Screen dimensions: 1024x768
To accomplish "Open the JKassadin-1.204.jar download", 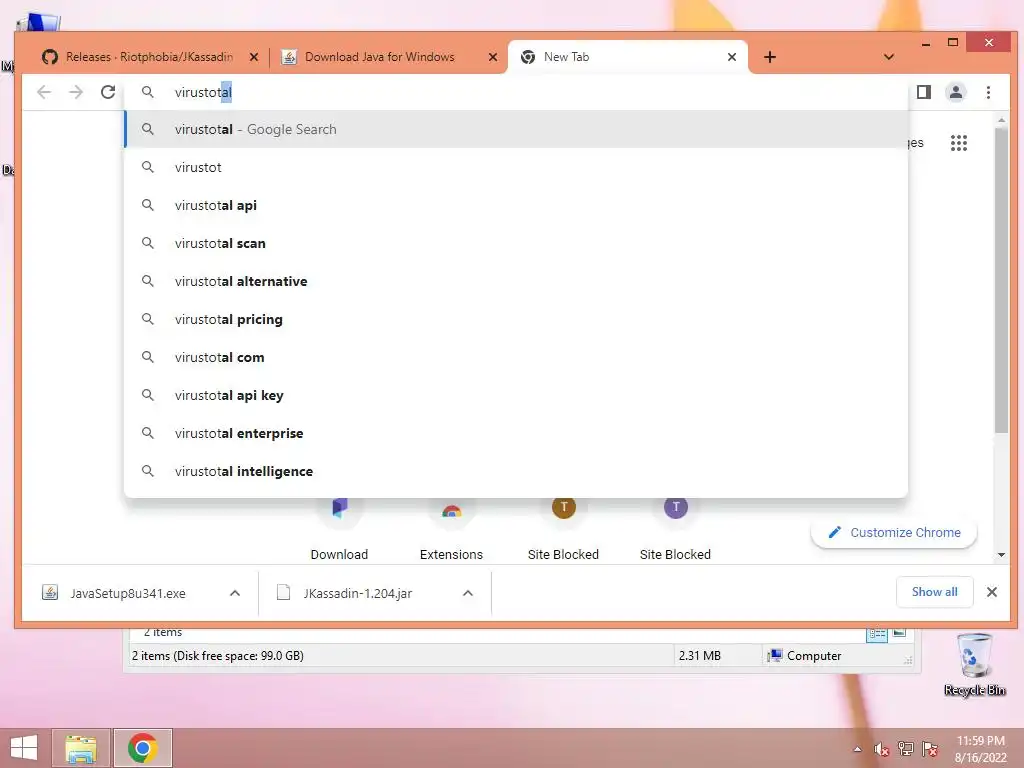I will coord(357,593).
